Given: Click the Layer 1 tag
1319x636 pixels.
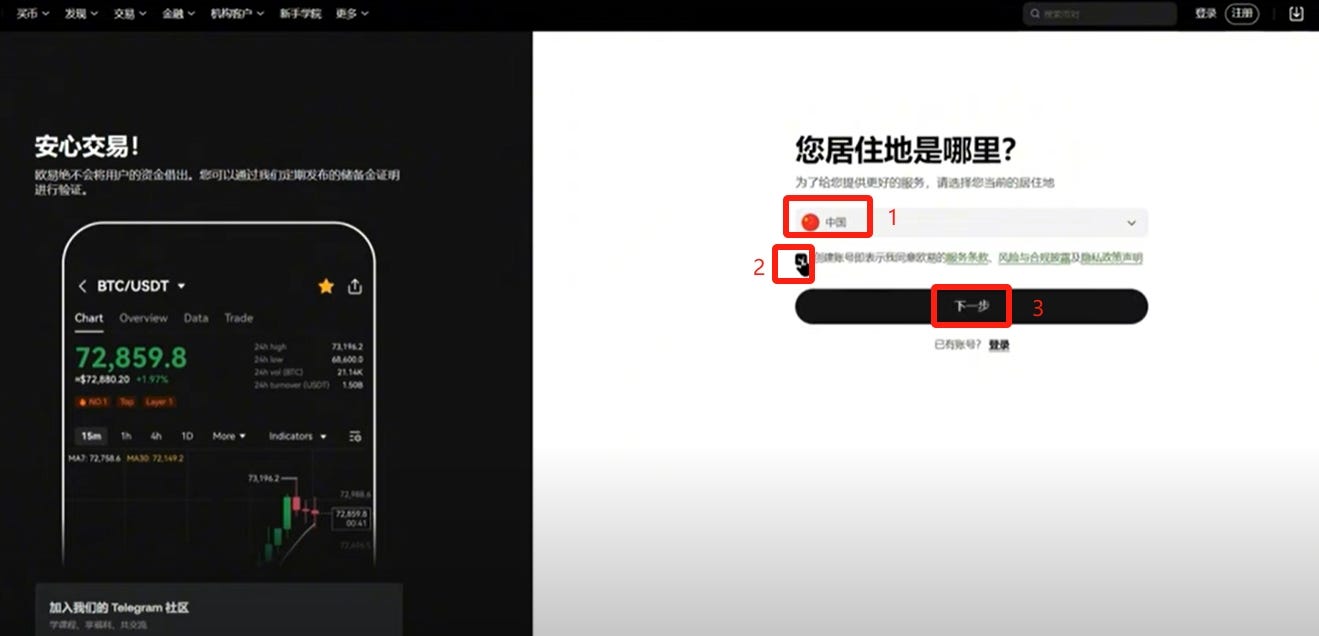Looking at the screenshot, I should (158, 402).
